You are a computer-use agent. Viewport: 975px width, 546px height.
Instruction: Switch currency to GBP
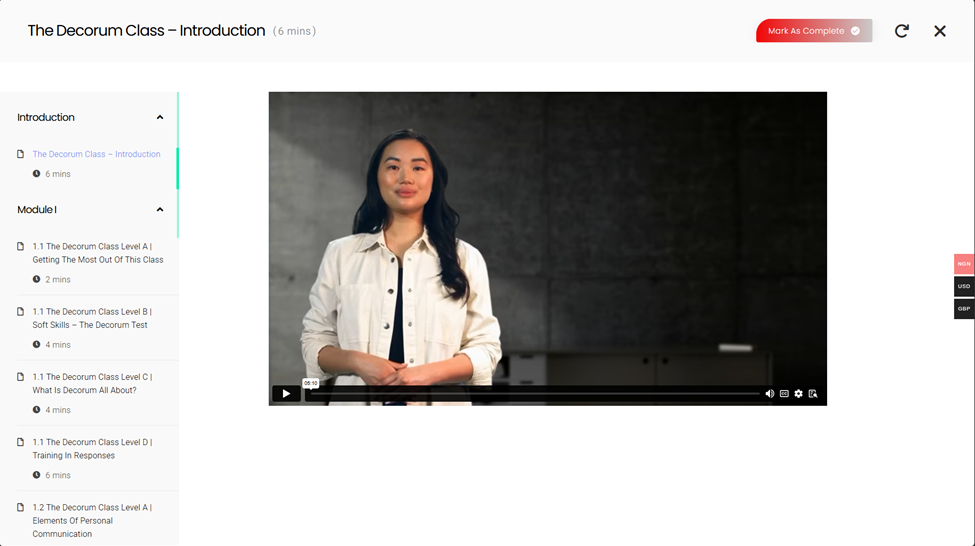pos(964,308)
